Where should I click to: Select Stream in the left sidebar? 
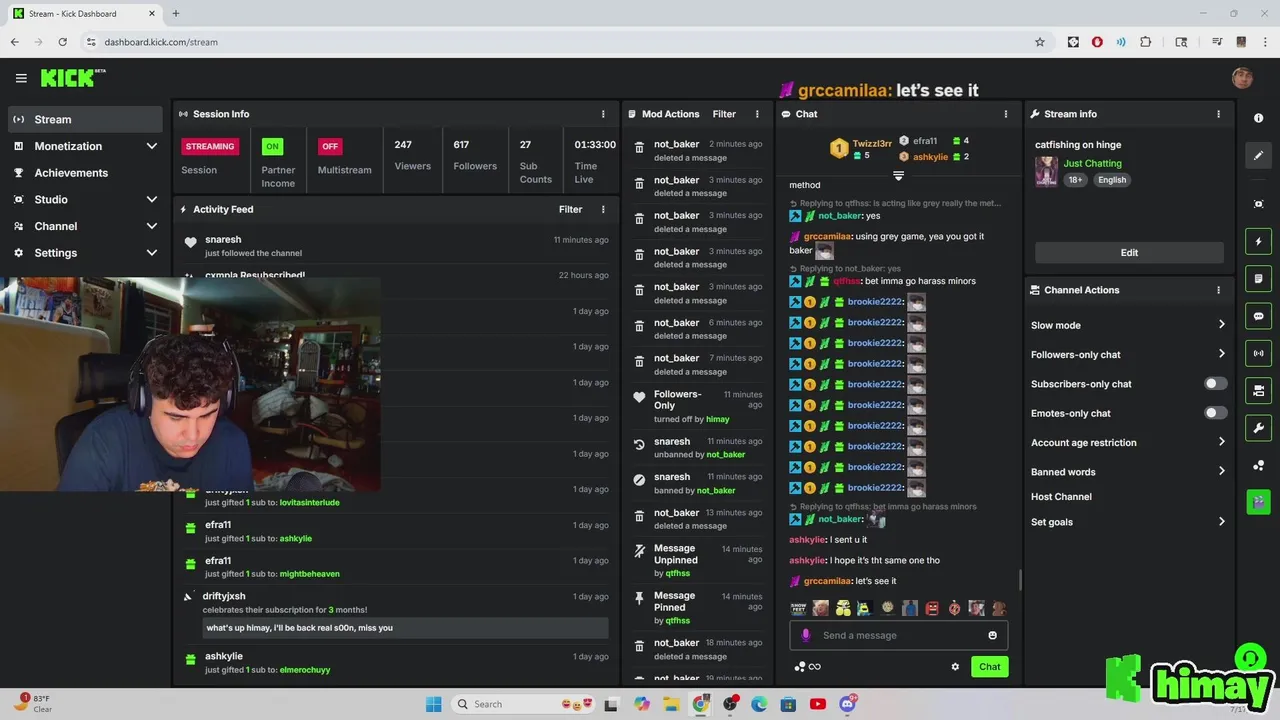85,119
